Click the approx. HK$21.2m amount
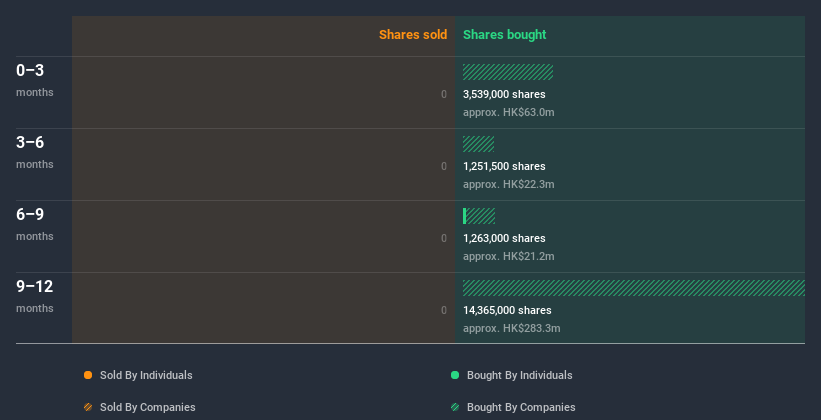 [x=508, y=256]
